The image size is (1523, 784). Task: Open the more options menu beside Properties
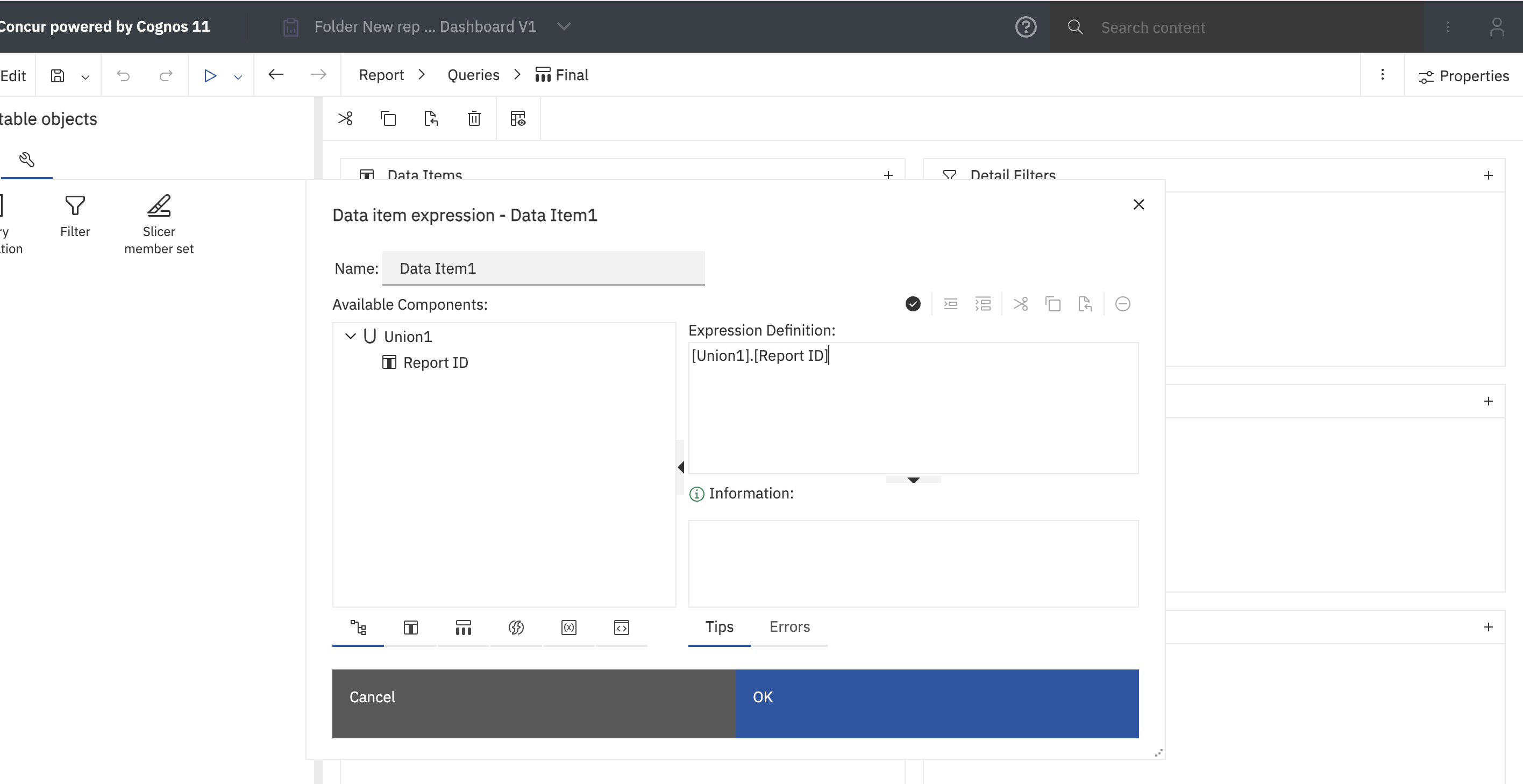tap(1382, 75)
